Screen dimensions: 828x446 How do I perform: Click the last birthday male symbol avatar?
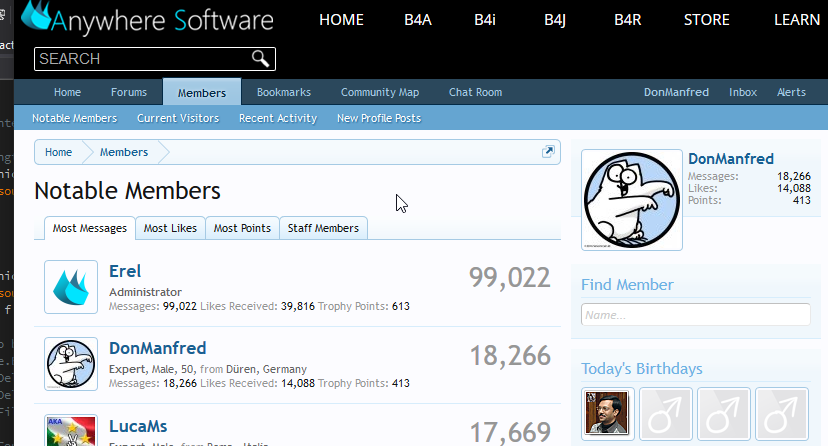pyautogui.click(x=781, y=413)
